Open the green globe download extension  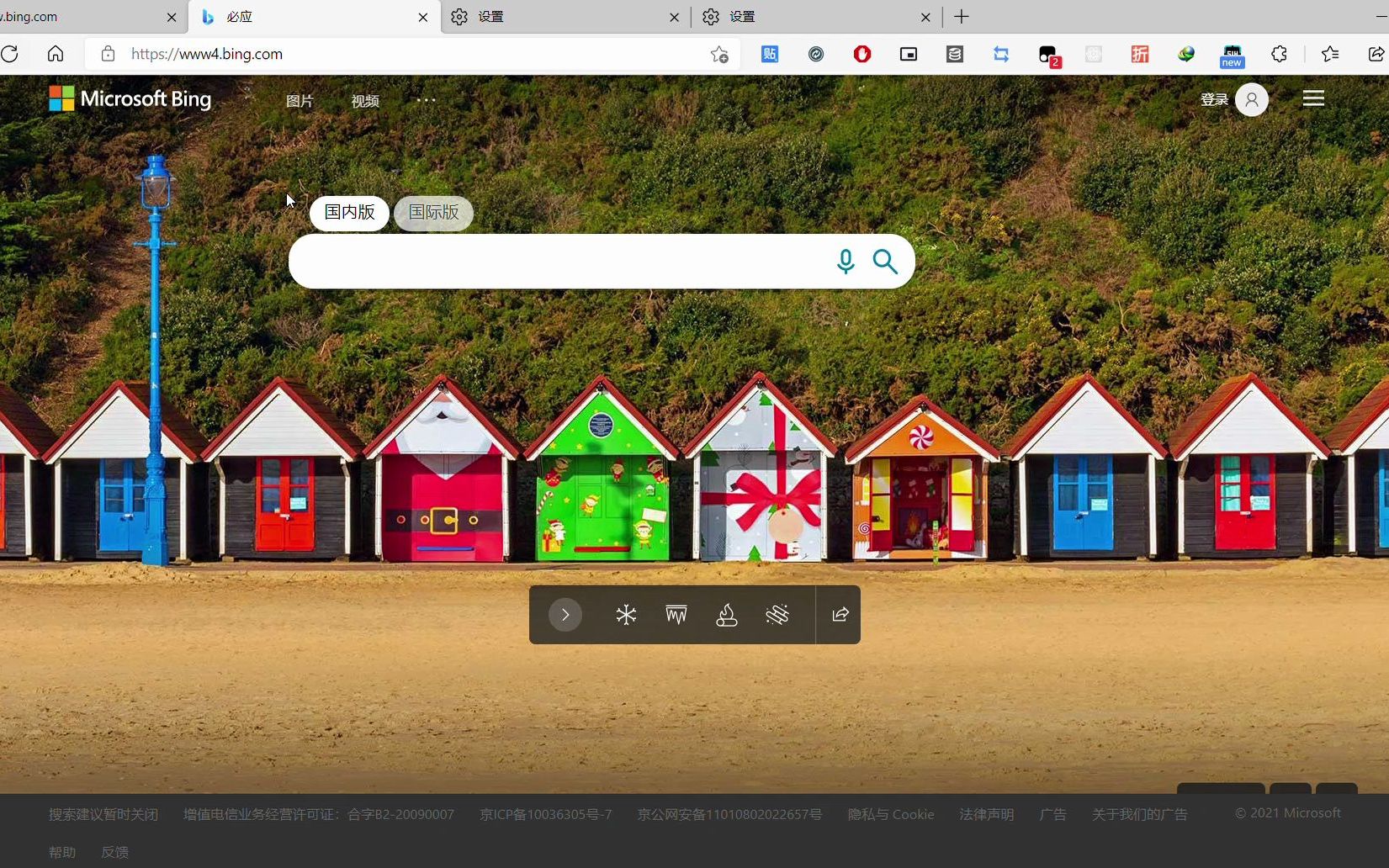[1186, 54]
